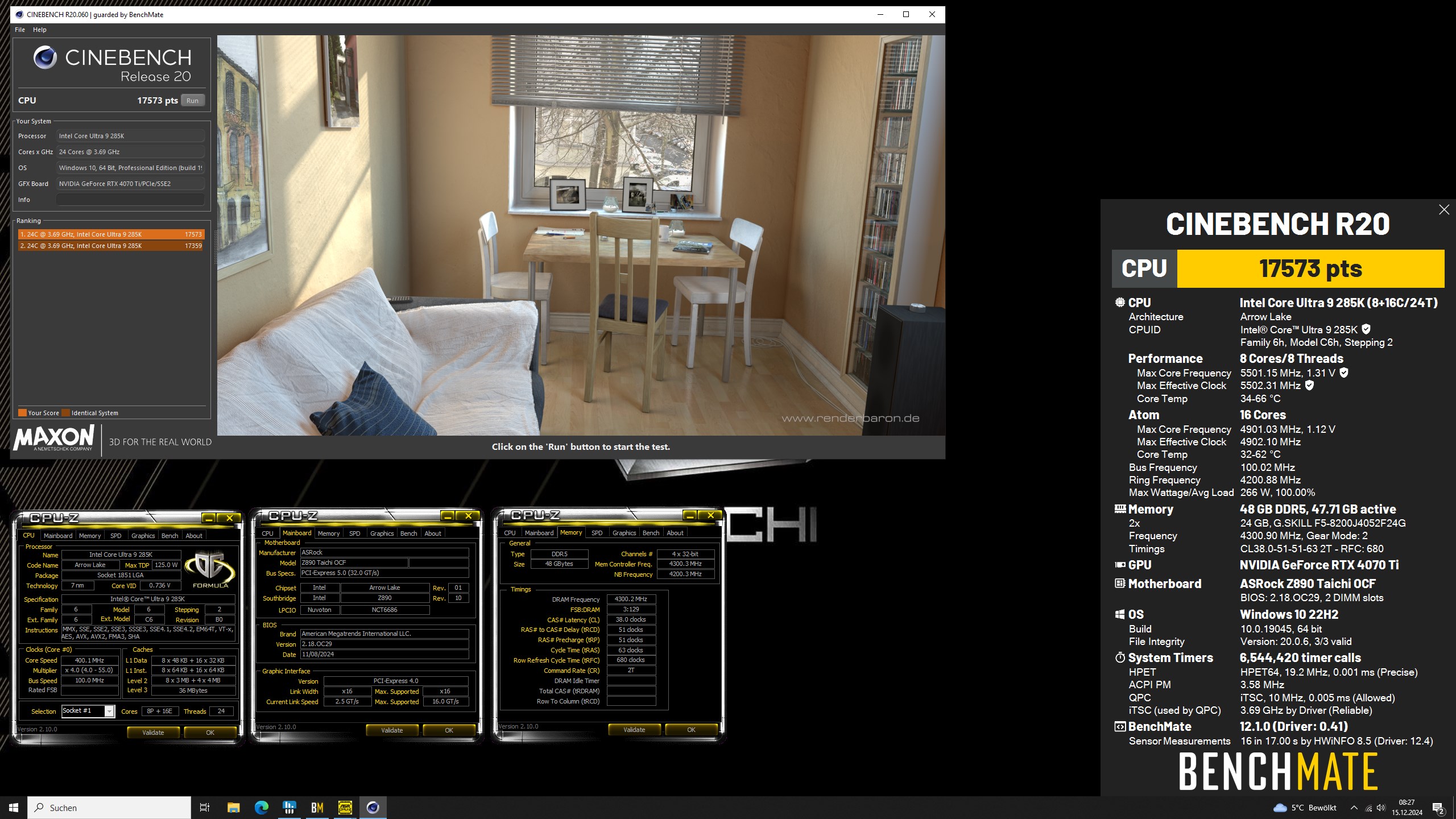Screen dimensions: 1456x819
Task: Click the rendered room image preview
Action: (581, 235)
